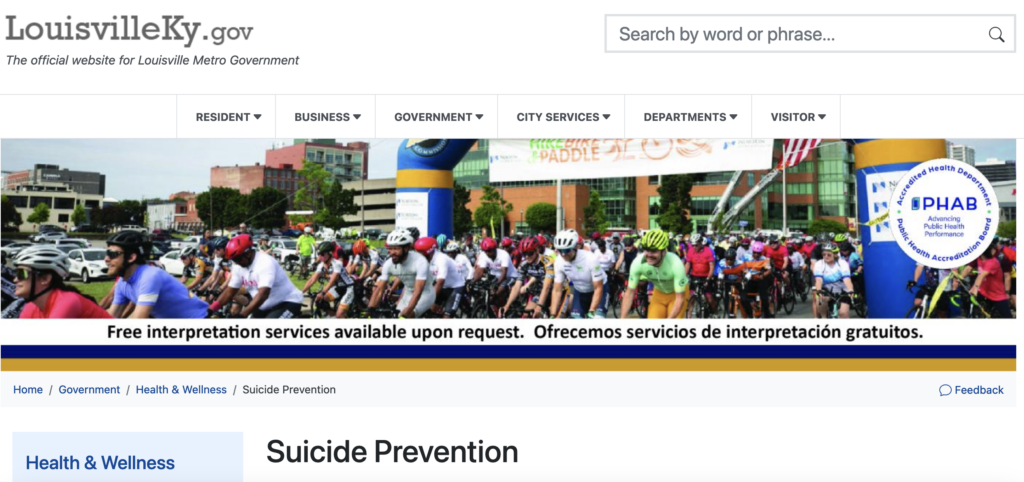Click the search magnifying glass icon
This screenshot has width=1024, height=482.
tap(996, 35)
